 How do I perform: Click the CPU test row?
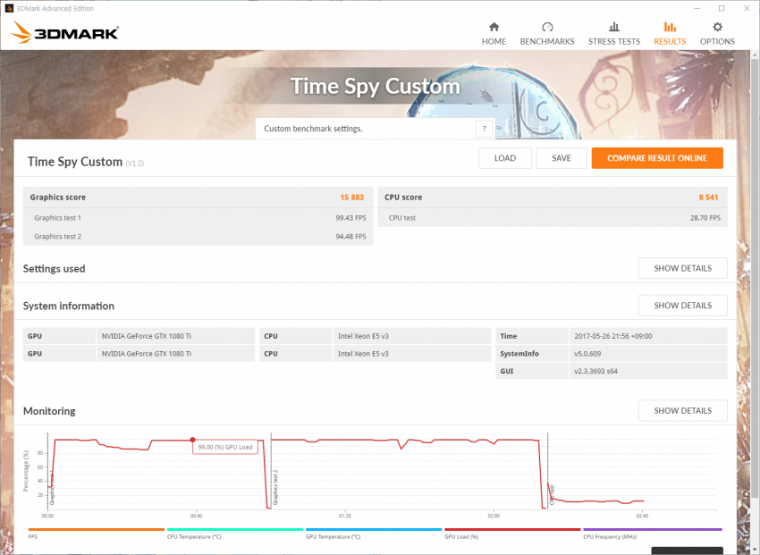click(553, 218)
